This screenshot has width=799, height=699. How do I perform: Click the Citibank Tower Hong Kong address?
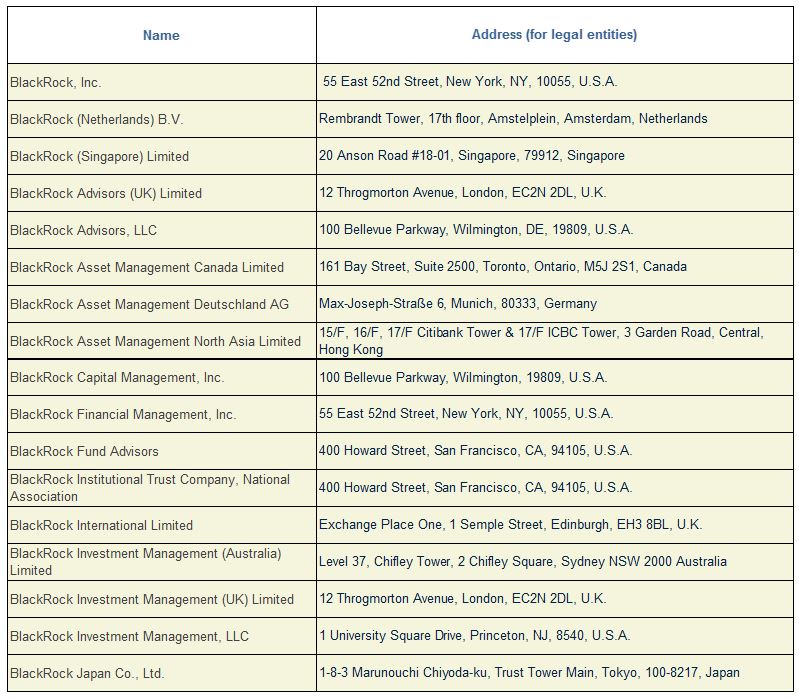[x=541, y=341]
